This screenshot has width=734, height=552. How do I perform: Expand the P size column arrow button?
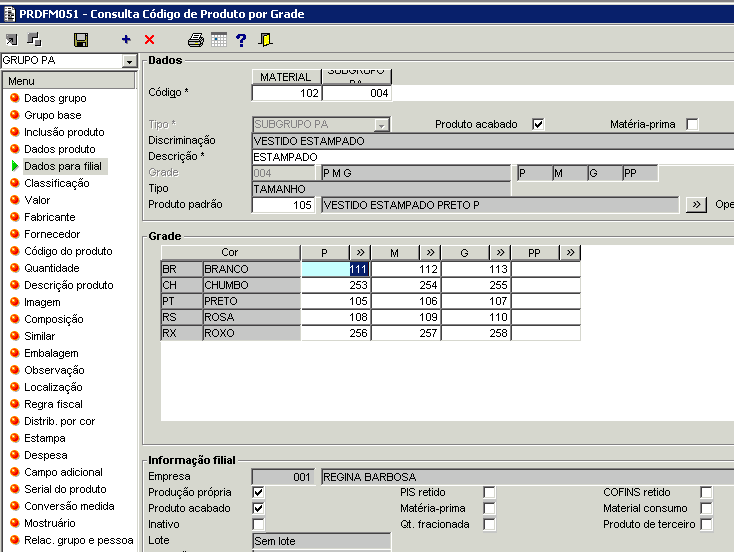(361, 253)
